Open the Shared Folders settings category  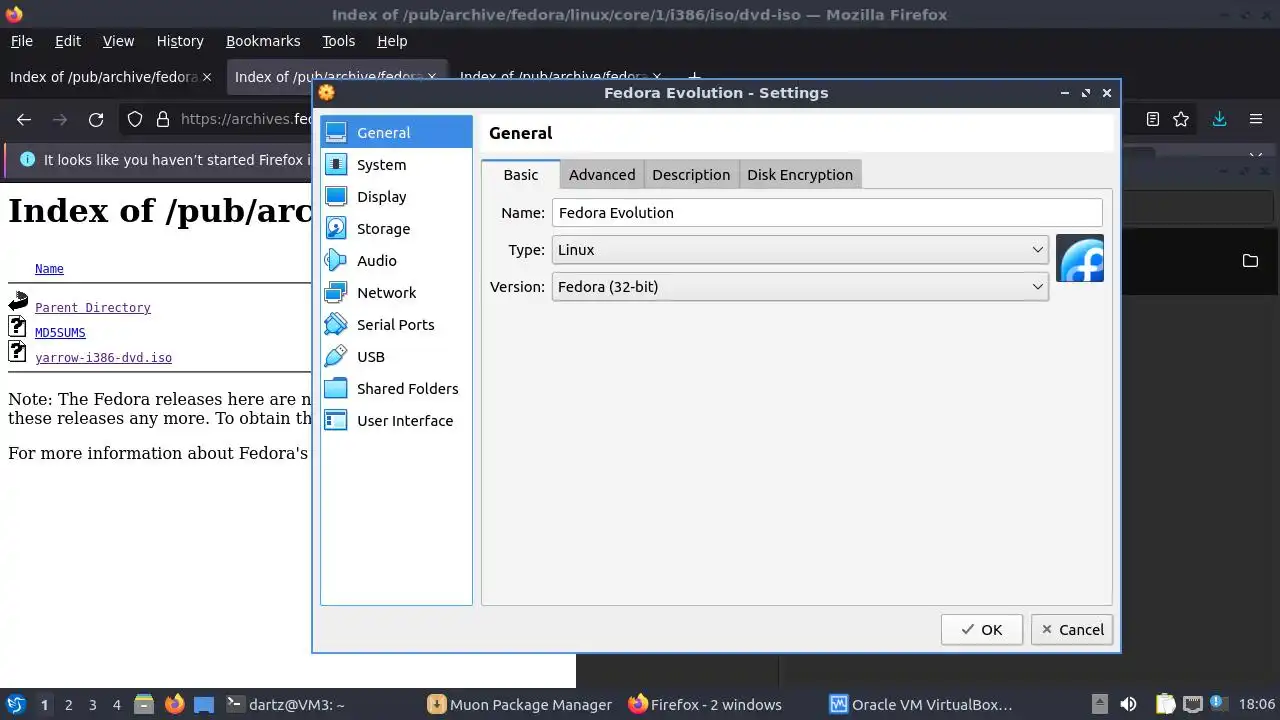click(x=396, y=388)
